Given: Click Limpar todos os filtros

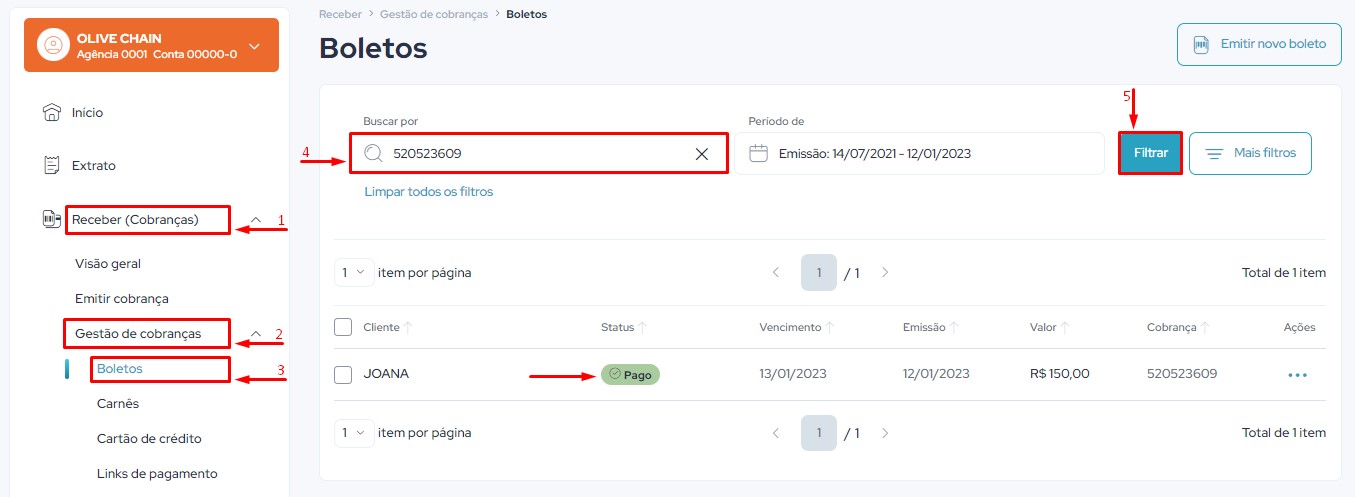Looking at the screenshot, I should [428, 192].
